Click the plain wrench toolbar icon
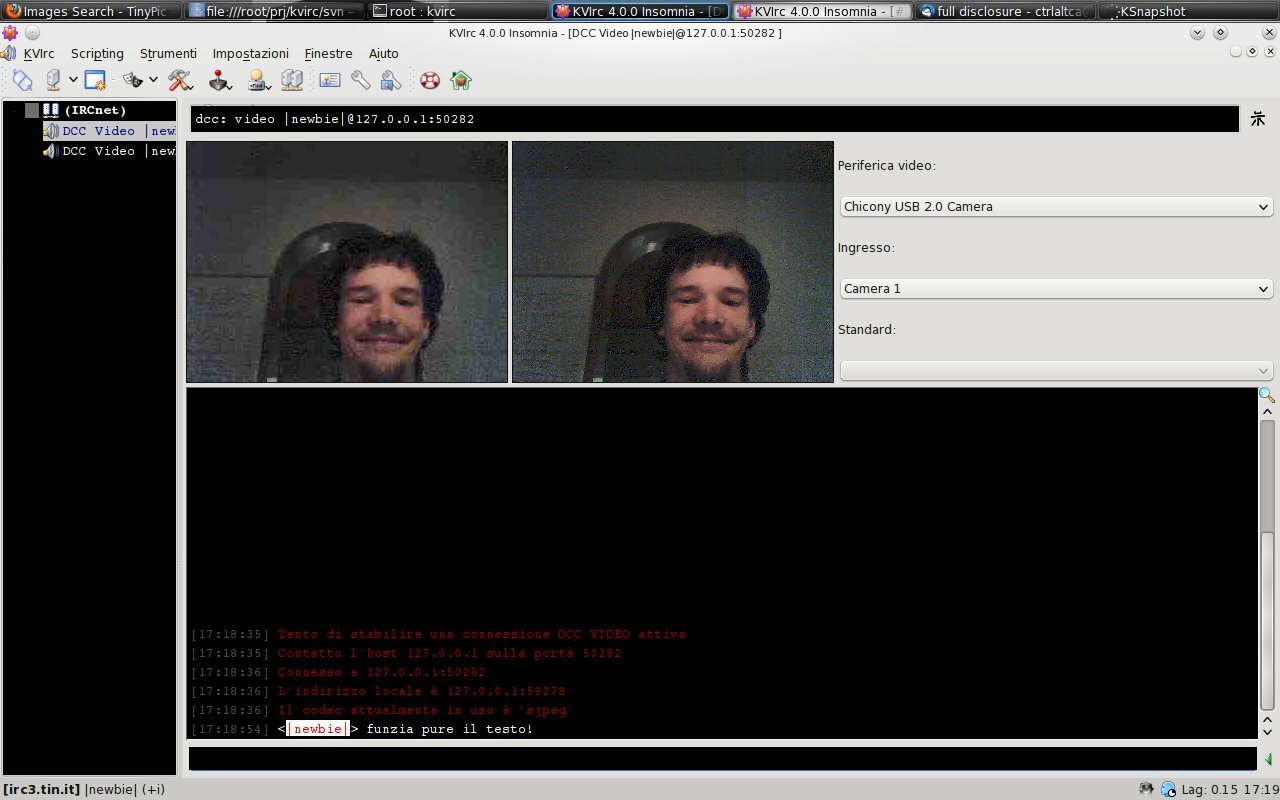 pyautogui.click(x=360, y=80)
